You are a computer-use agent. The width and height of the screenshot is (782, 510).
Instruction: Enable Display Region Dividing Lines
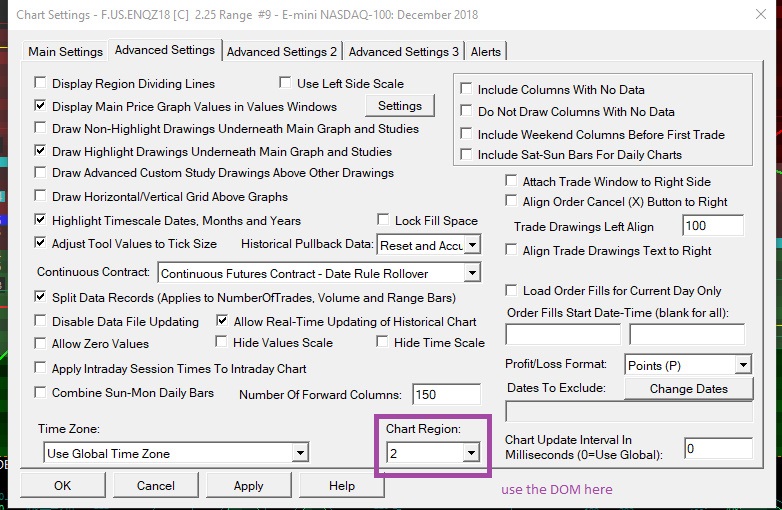(40, 82)
